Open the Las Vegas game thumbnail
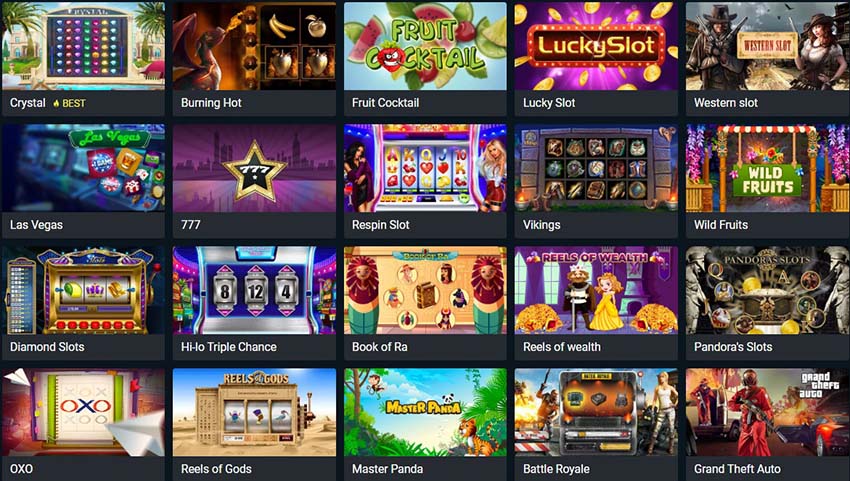Viewport: 850px width, 481px height. pos(83,168)
